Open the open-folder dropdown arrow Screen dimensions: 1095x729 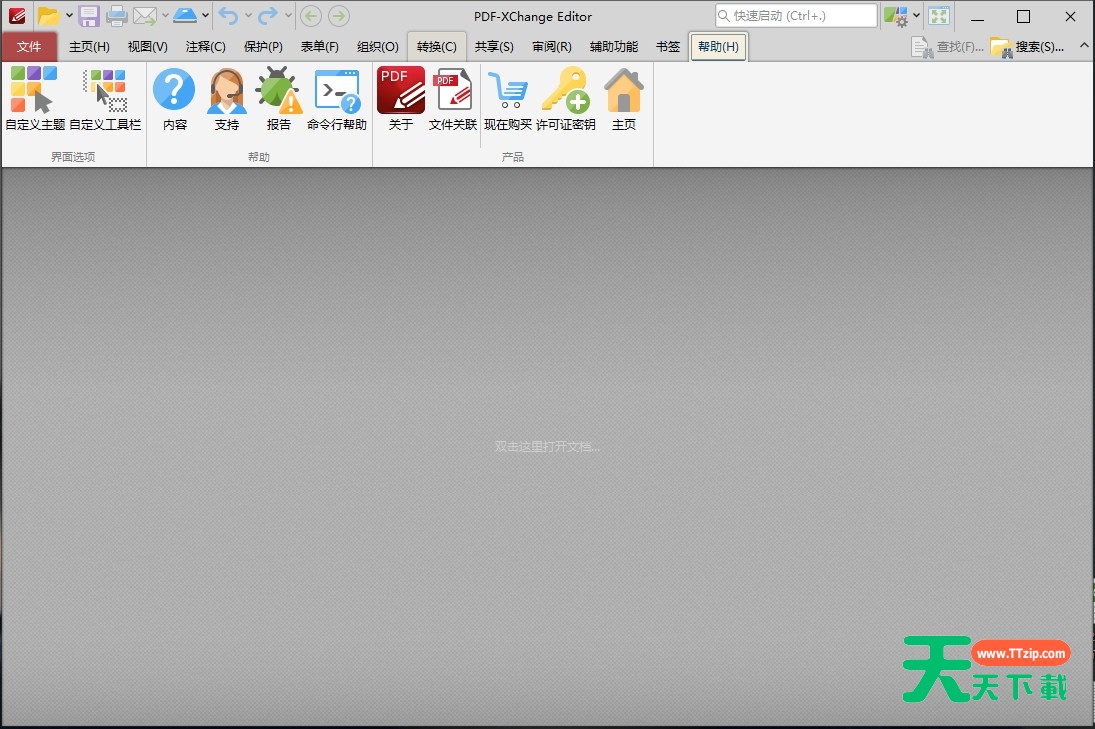coord(69,15)
